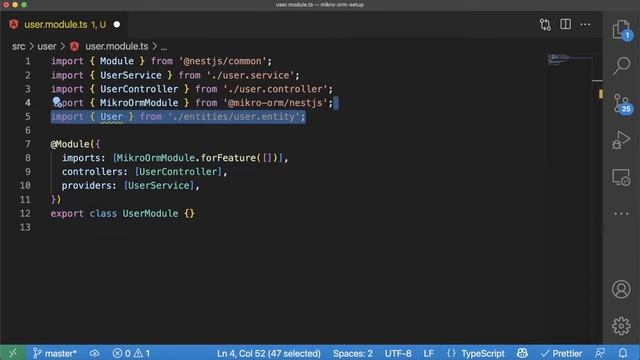Open Problems panel from errors and warnings count

pyautogui.click(x=131, y=353)
